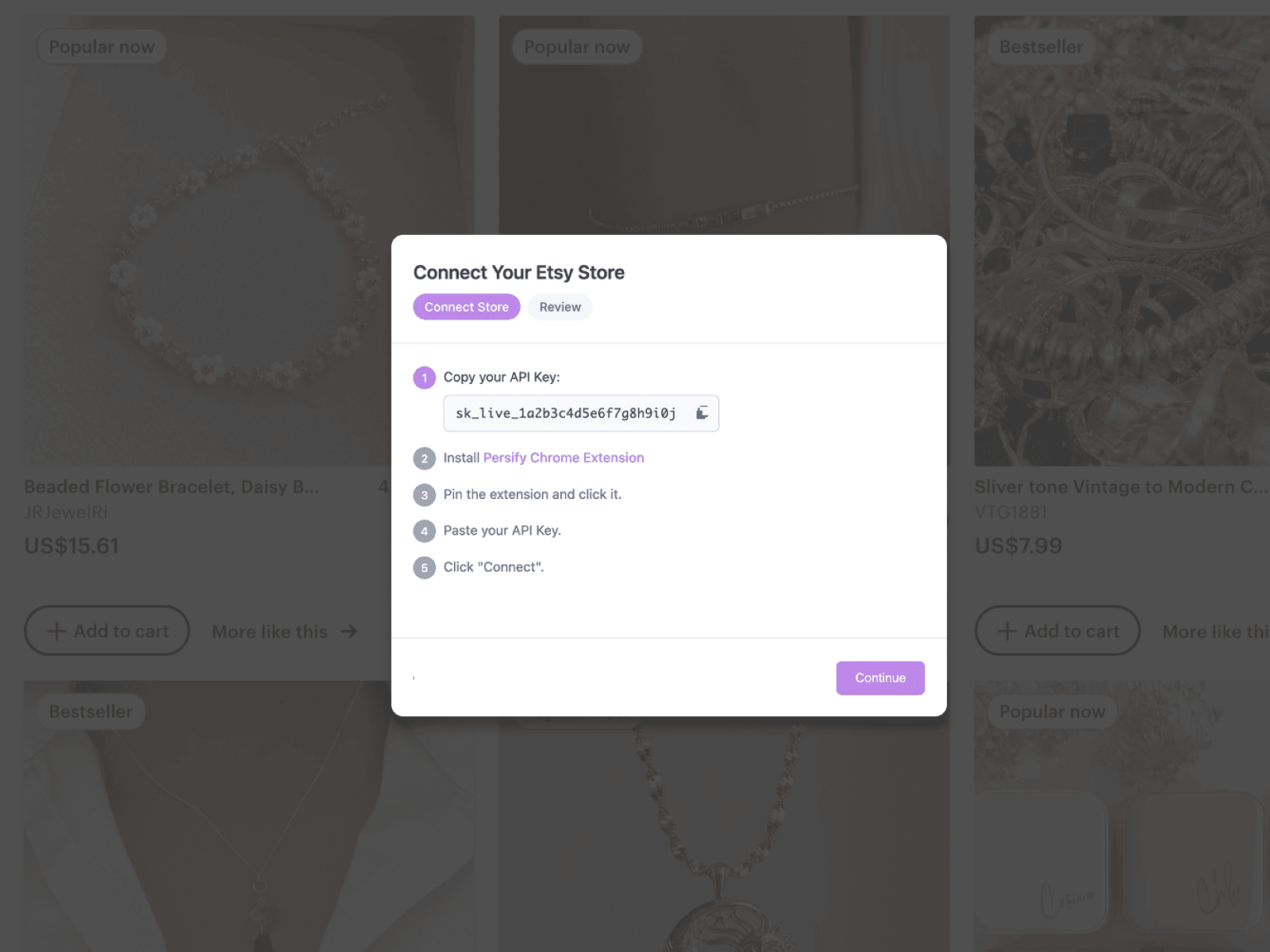1270x952 pixels.
Task: Switch to the Connect Store tab
Action: [x=467, y=307]
